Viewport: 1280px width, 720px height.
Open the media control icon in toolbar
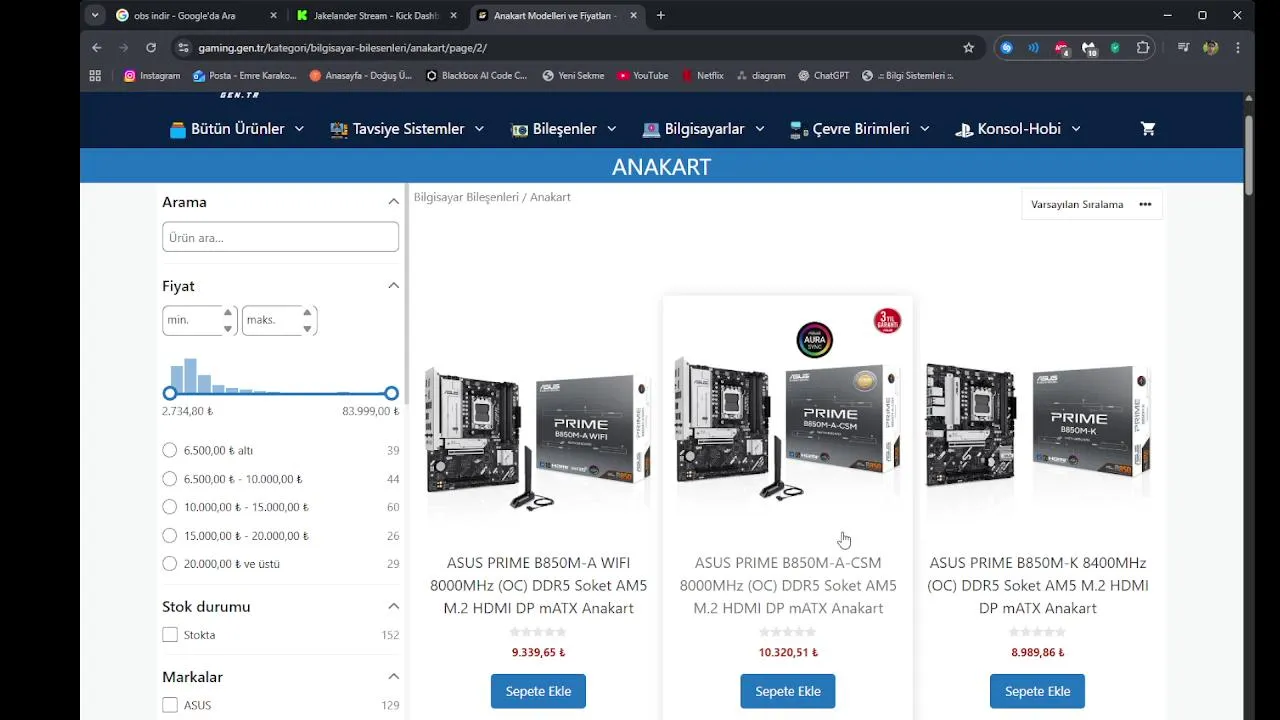[x=1183, y=48]
